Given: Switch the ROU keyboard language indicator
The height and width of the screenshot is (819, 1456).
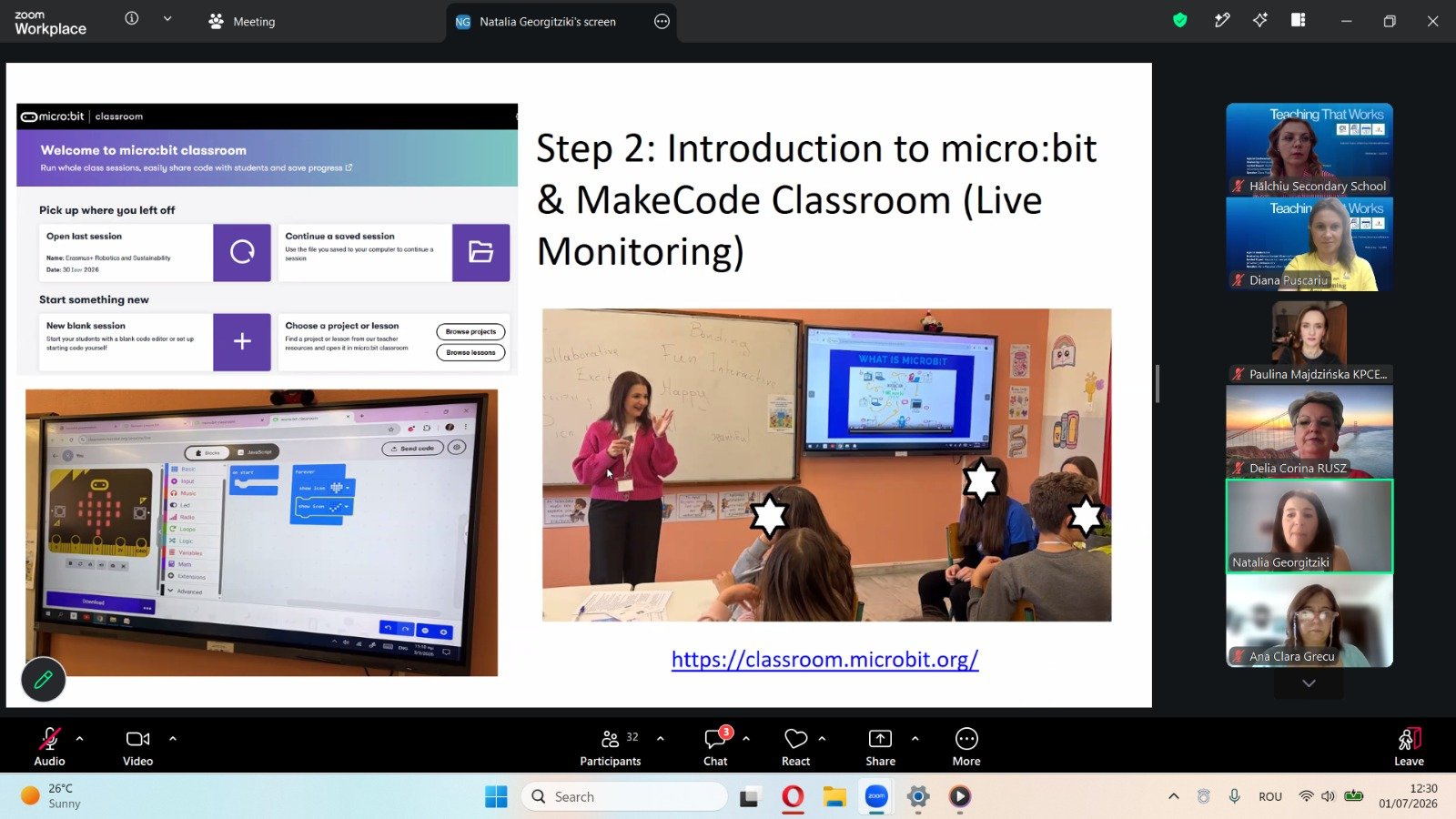Looking at the screenshot, I should (x=1270, y=796).
